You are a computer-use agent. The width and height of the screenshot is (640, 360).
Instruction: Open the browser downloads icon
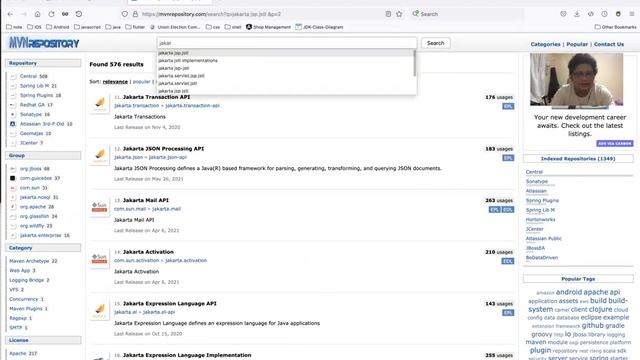pos(577,14)
